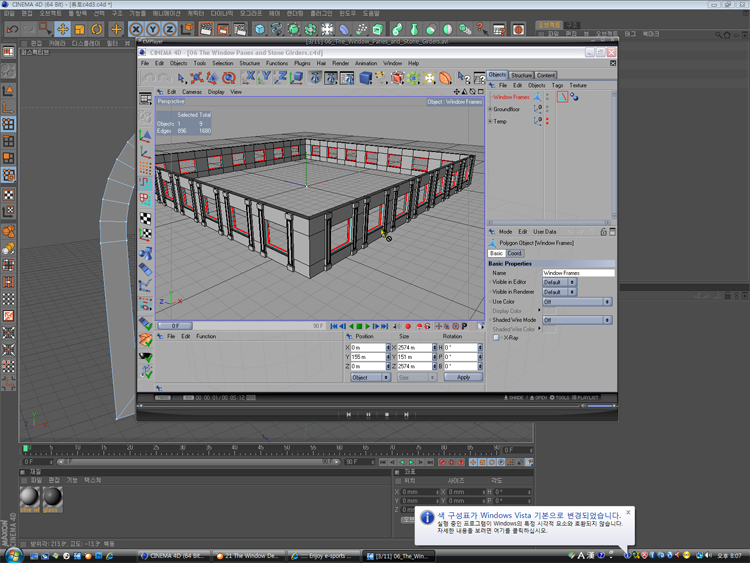Skip to next file in KMPlayer
Image resolution: width=750 pixels, height=563 pixels.
click(406, 415)
